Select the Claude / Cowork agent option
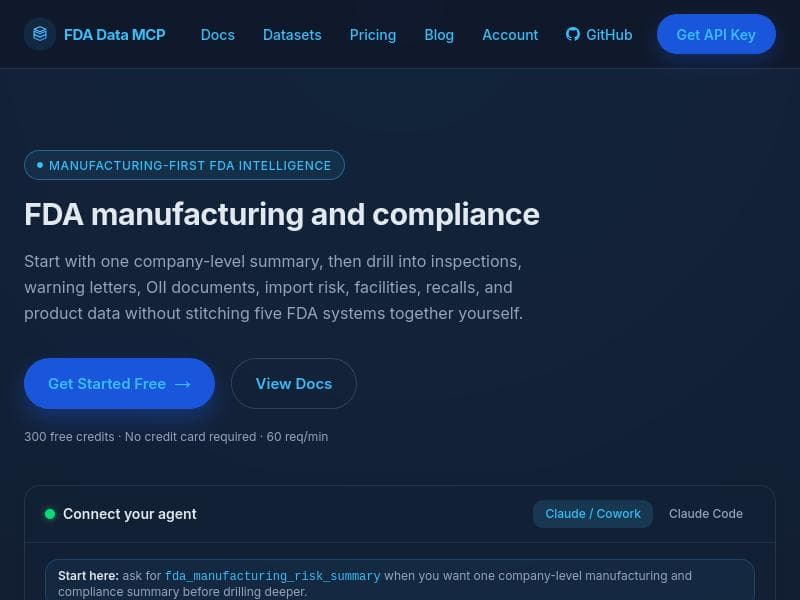800x600 pixels. click(x=593, y=514)
